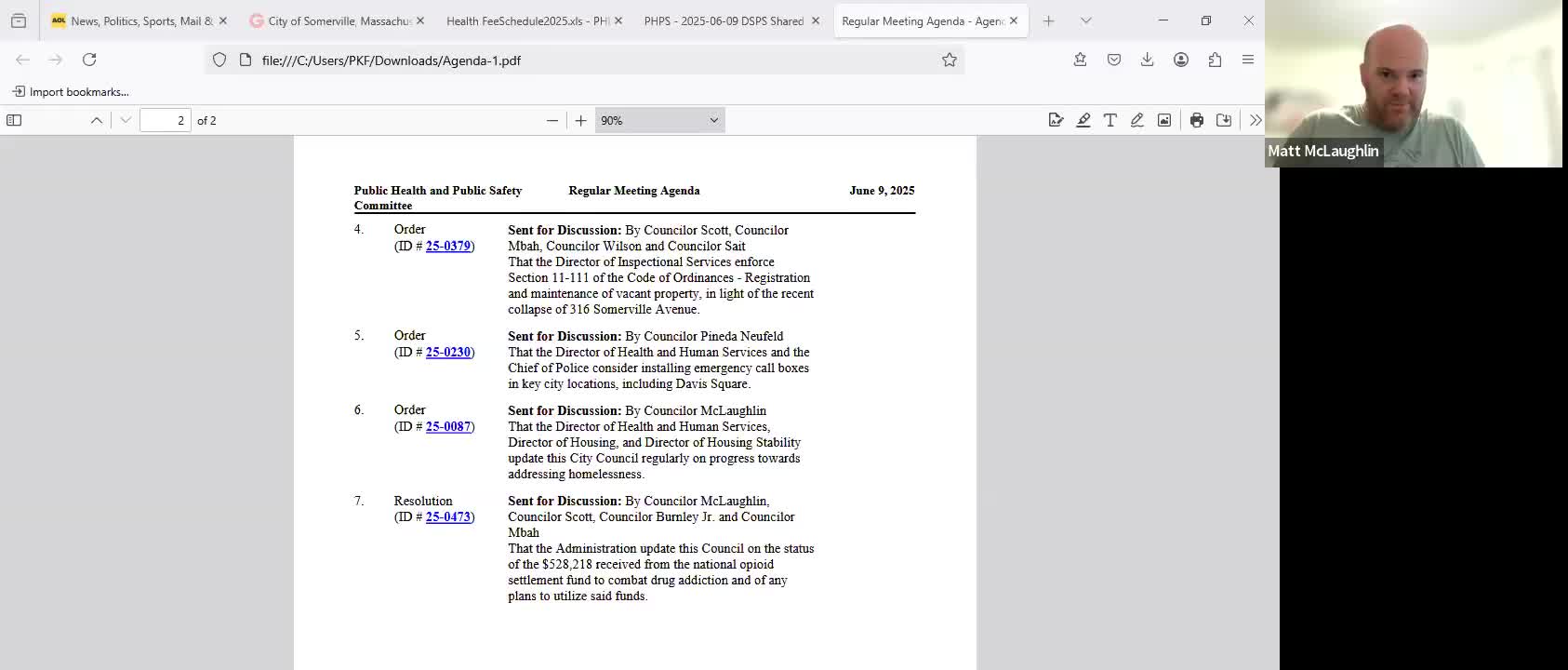This screenshot has width=1568, height=670.
Task: Zoom in with the plus button
Action: click(581, 120)
